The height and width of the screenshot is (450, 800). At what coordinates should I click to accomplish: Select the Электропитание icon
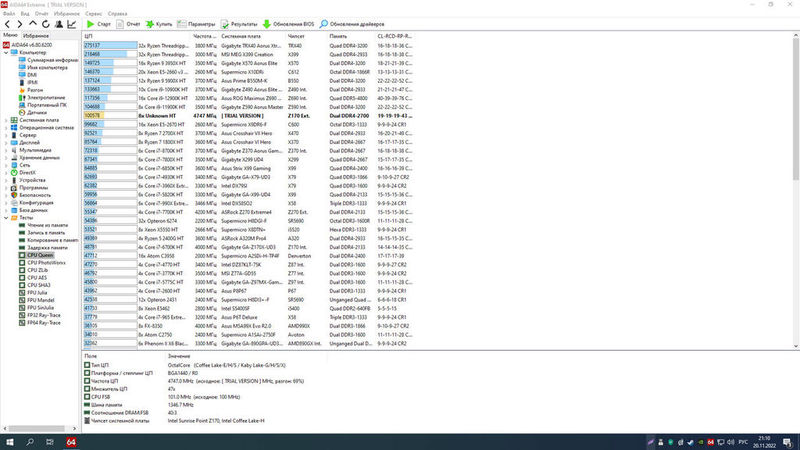pos(22,97)
